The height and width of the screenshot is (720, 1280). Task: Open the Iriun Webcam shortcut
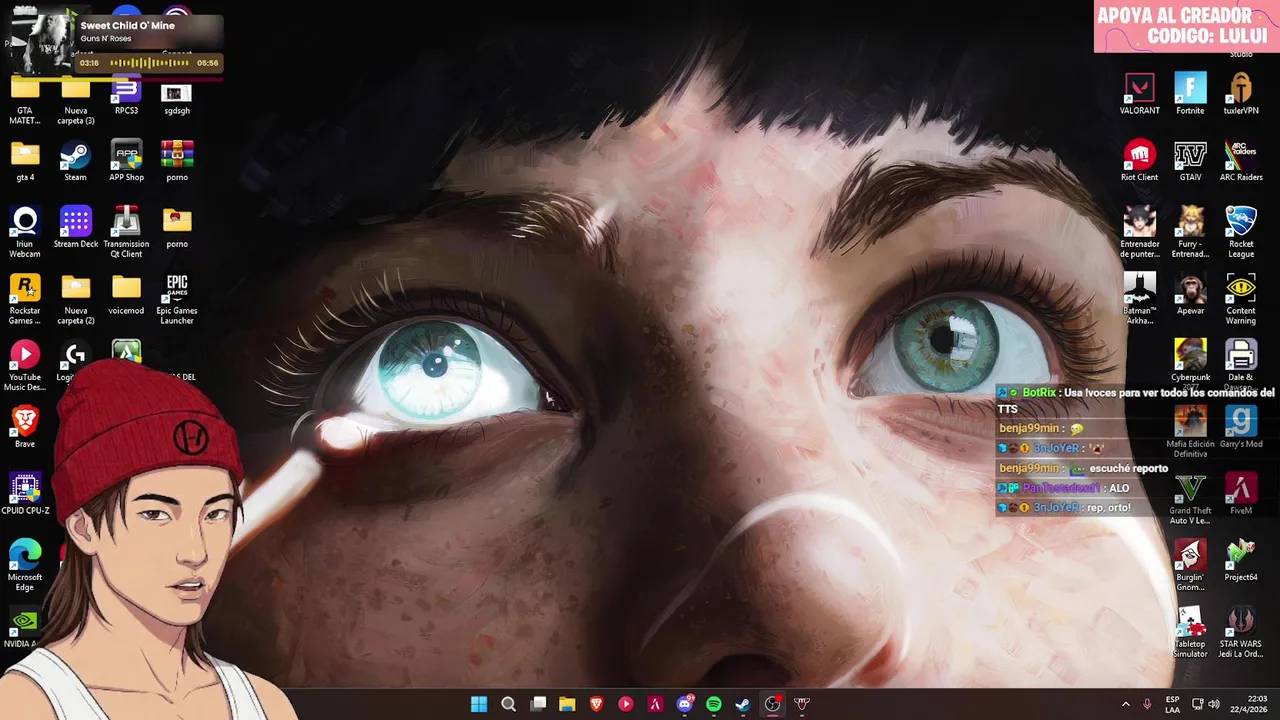tap(25, 232)
